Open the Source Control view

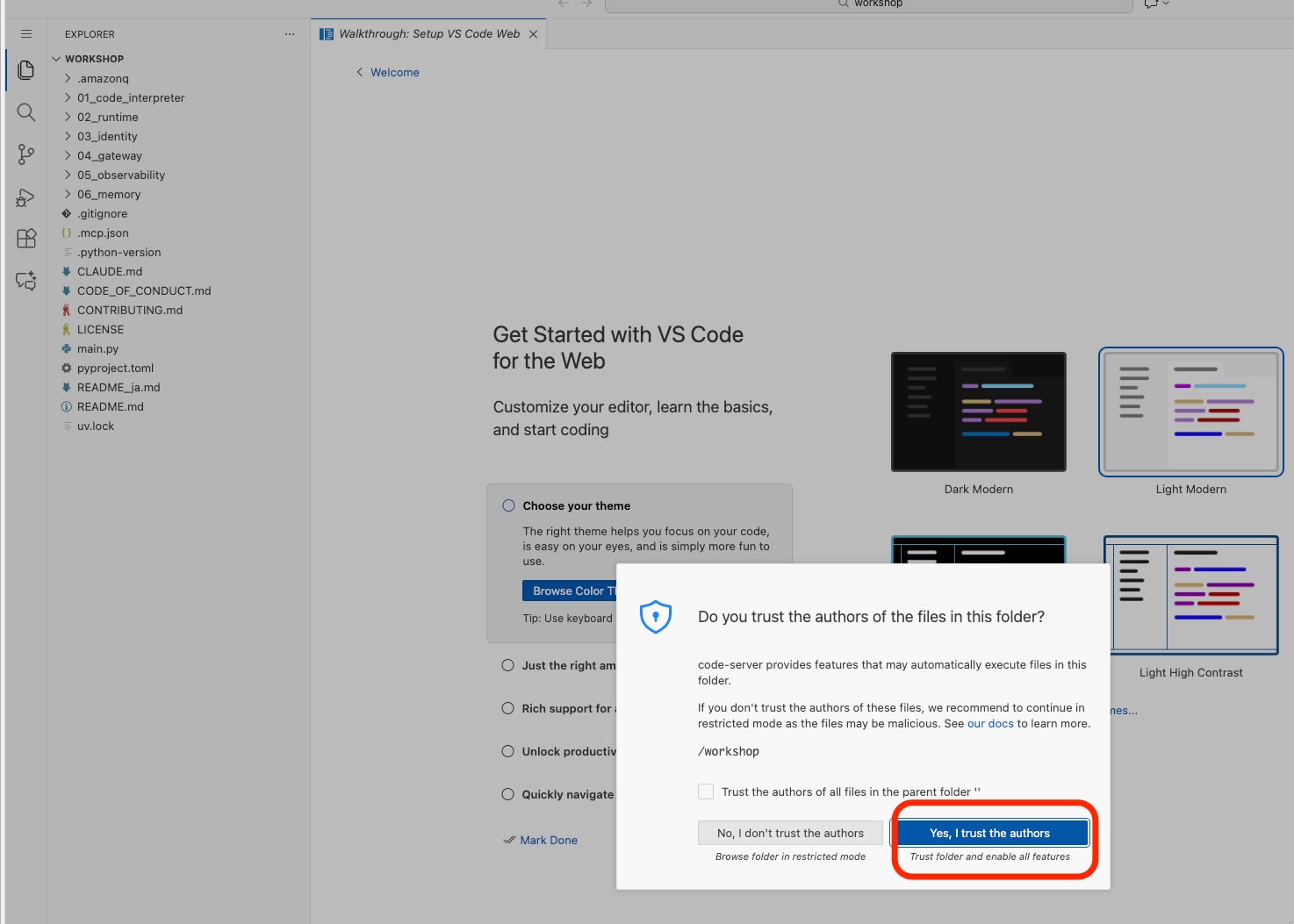pos(26,154)
